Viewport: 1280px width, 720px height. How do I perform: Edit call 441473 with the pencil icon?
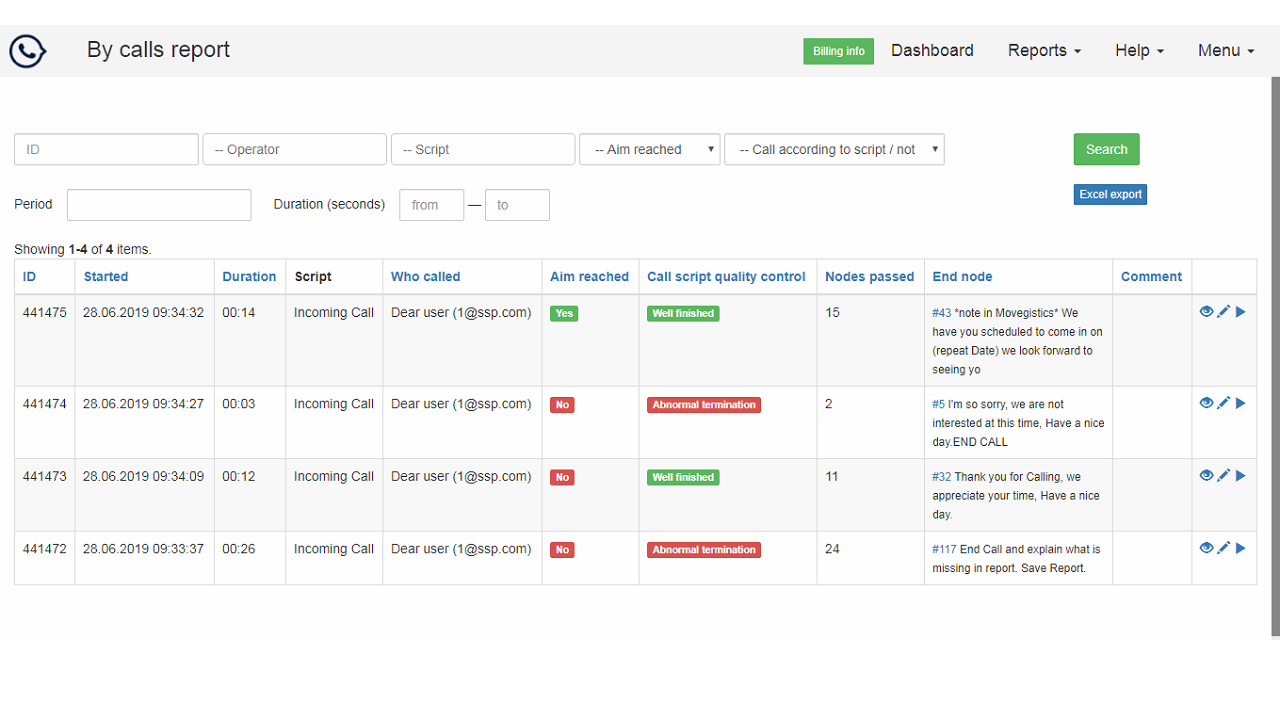1223,476
